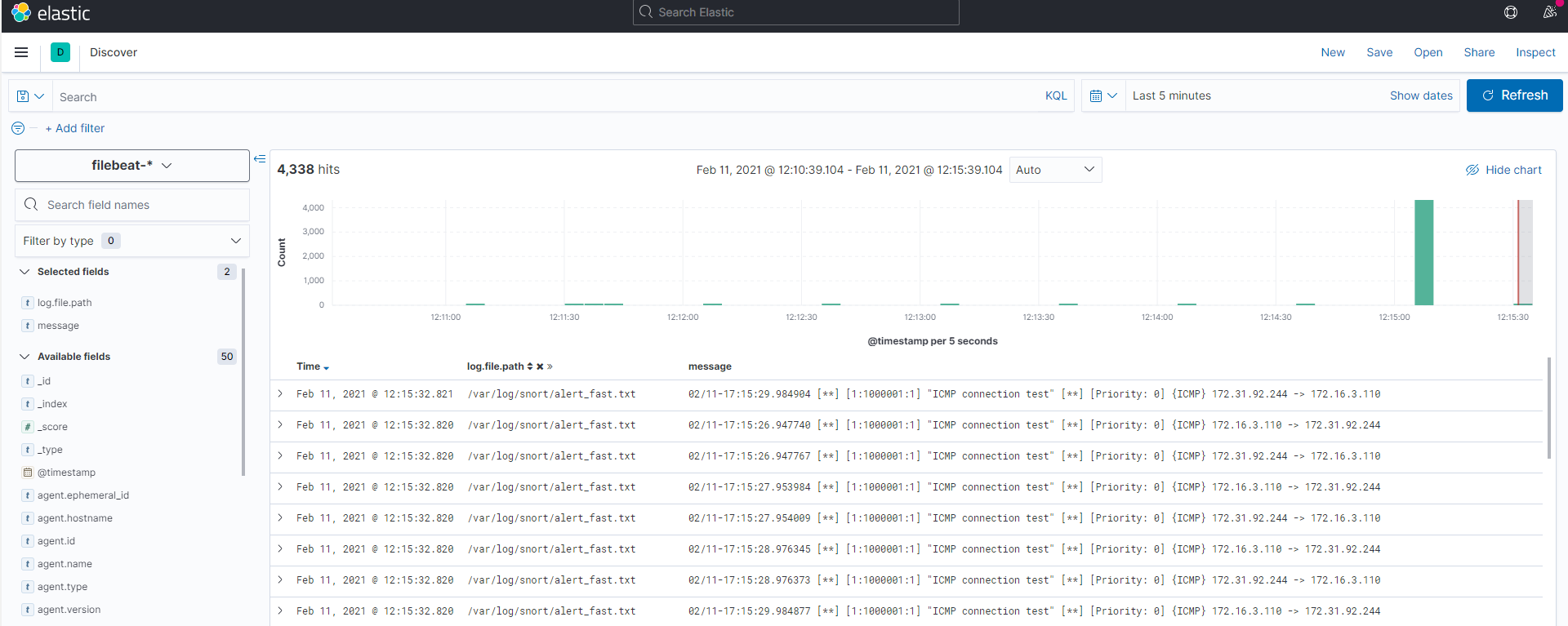This screenshot has width=1568, height=626.
Task: Open the calendar date quick menu
Action: (1103, 95)
